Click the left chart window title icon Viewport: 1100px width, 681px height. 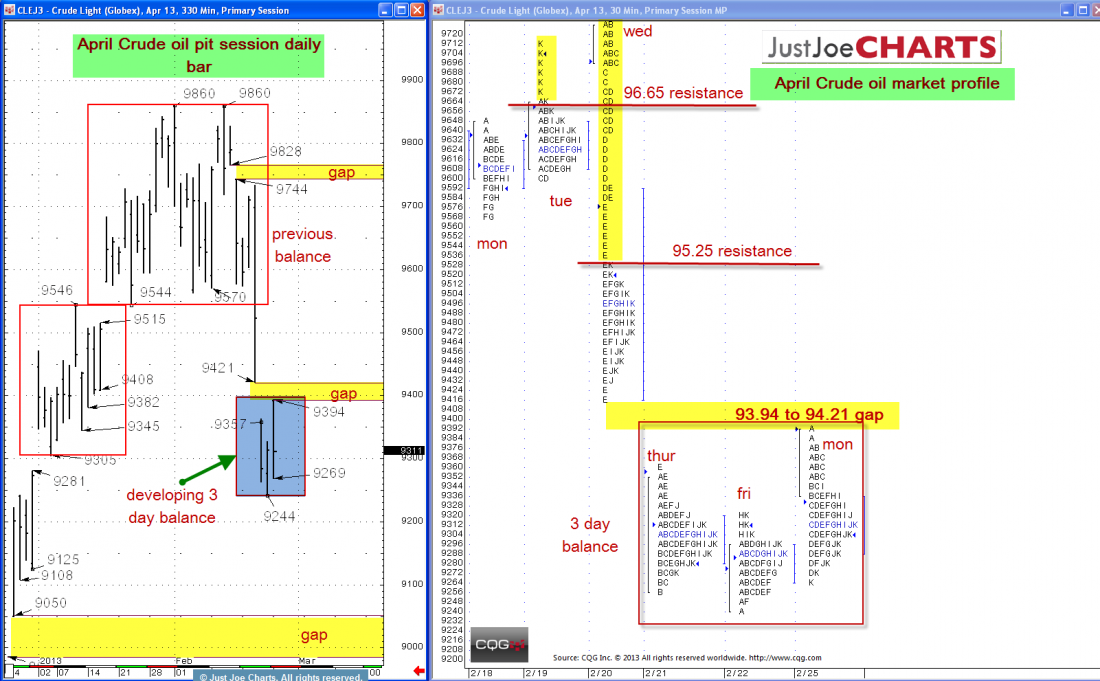10,10
